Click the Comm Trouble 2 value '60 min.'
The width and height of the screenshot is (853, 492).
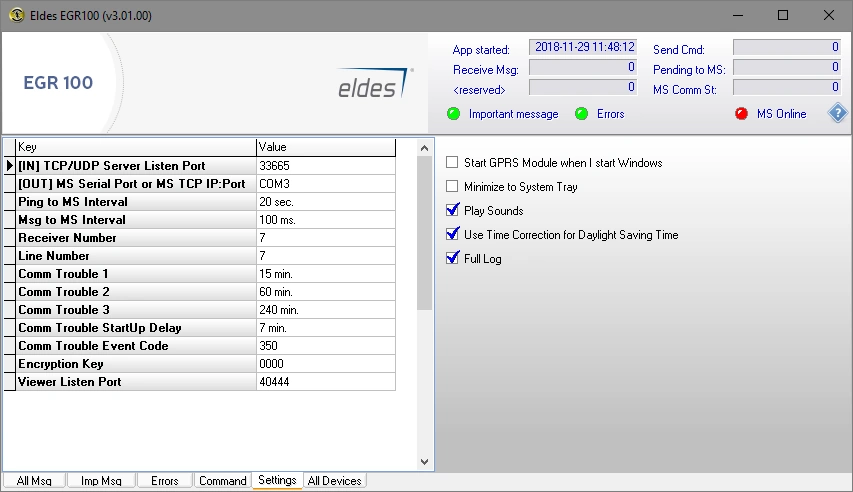pos(326,291)
